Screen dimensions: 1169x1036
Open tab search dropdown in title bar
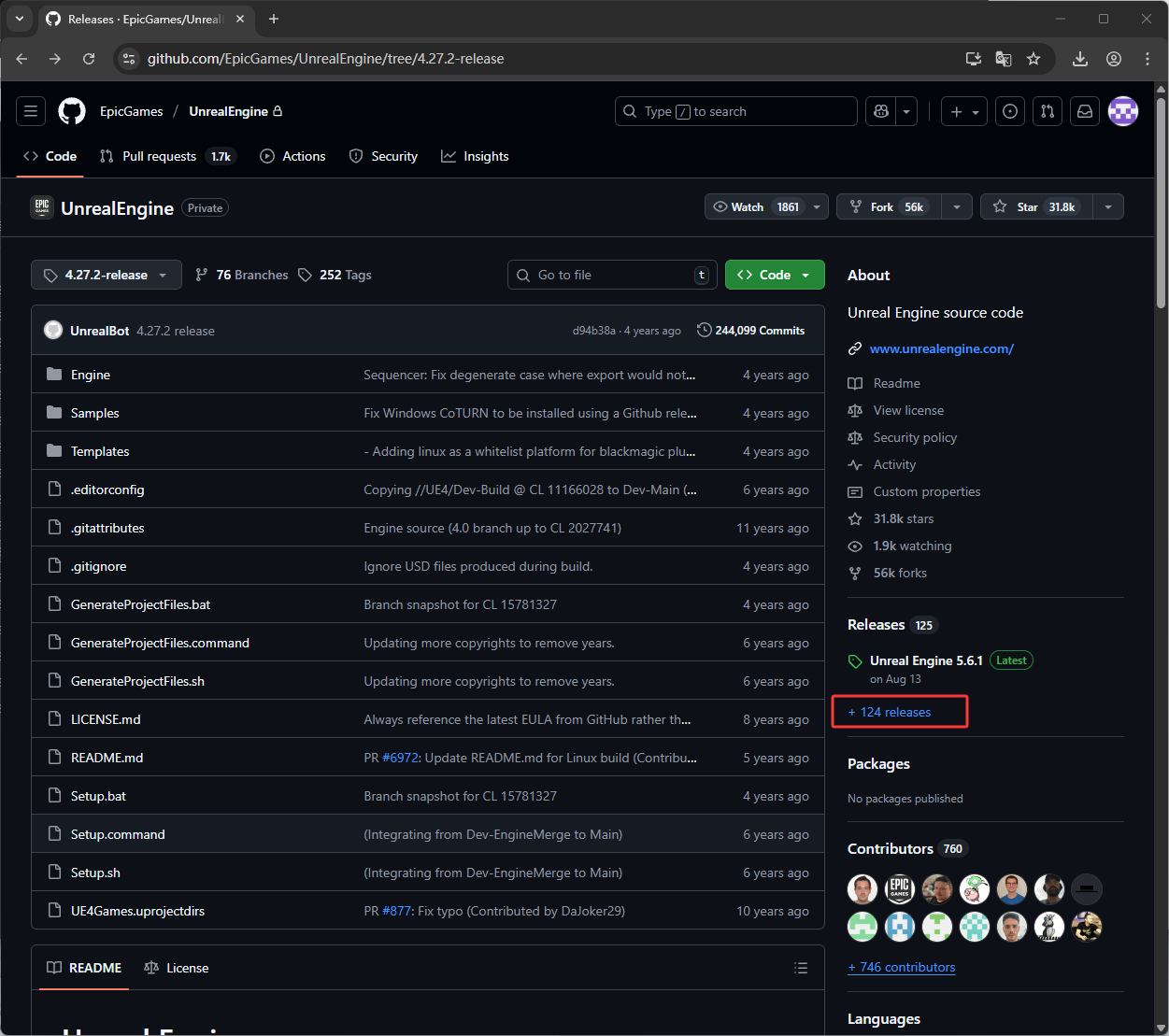click(20, 19)
